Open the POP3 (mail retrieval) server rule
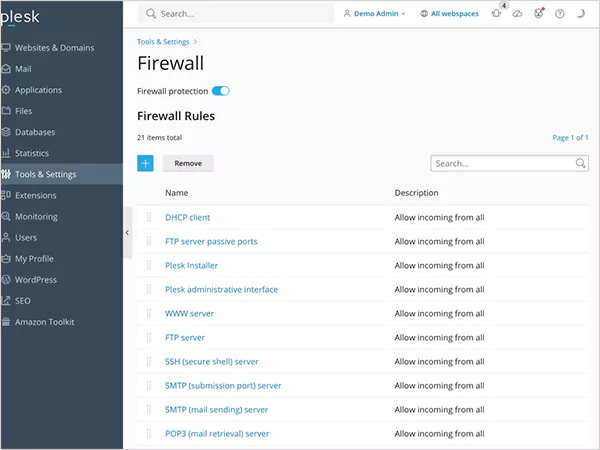Viewport: 600px width, 450px height. [x=217, y=434]
